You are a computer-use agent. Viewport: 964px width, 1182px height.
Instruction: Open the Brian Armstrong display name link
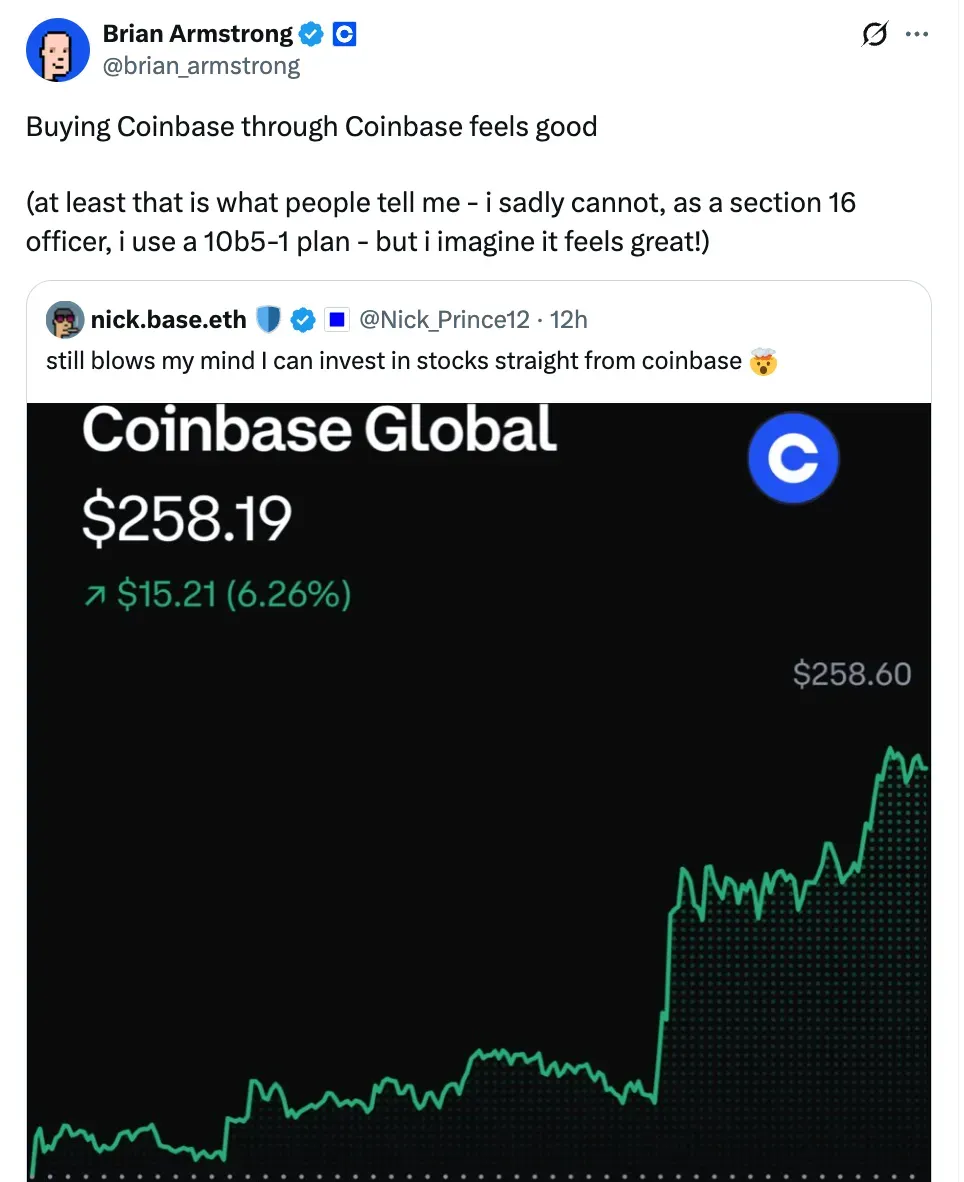[197, 35]
